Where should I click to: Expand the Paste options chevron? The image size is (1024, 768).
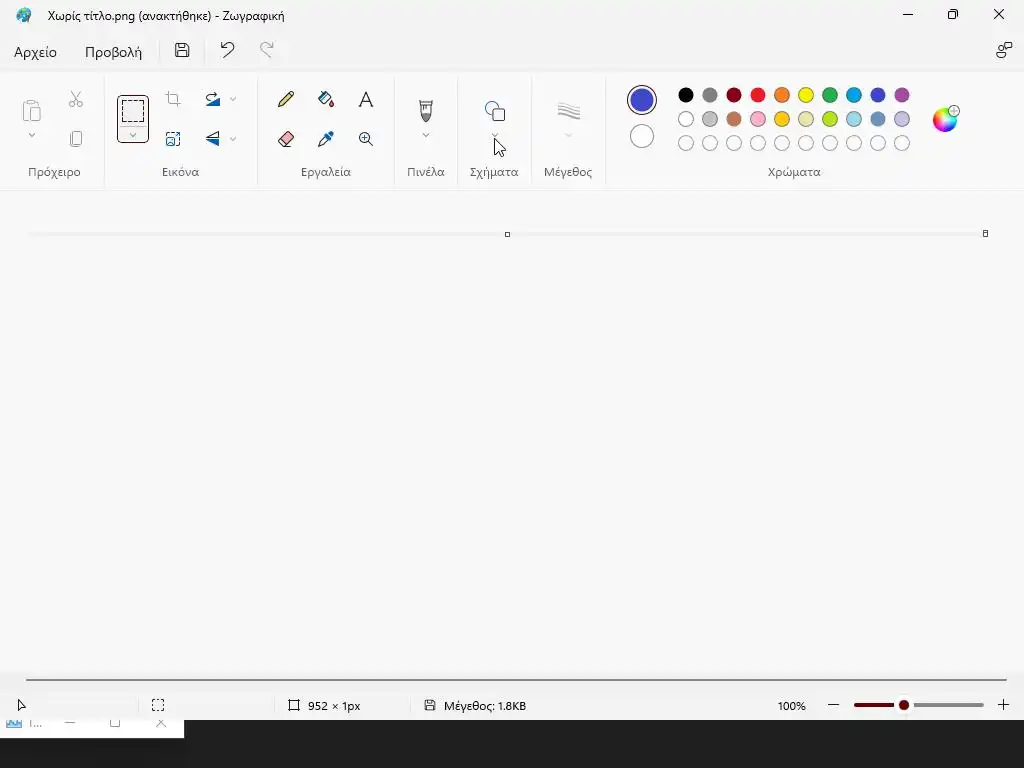coord(31,135)
